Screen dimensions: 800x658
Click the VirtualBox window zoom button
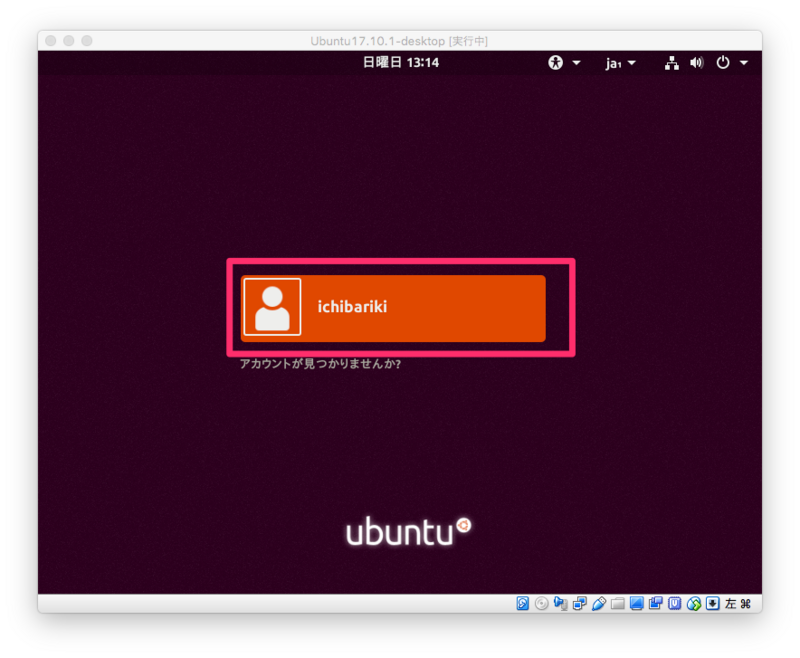(x=87, y=40)
